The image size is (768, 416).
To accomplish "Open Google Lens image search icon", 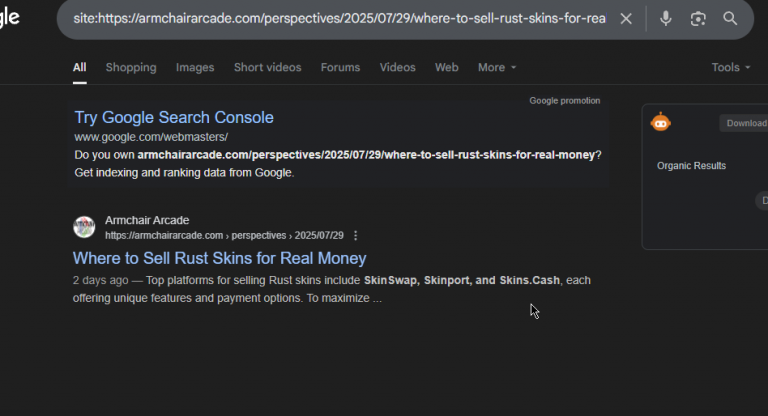I will pyautogui.click(x=698, y=19).
